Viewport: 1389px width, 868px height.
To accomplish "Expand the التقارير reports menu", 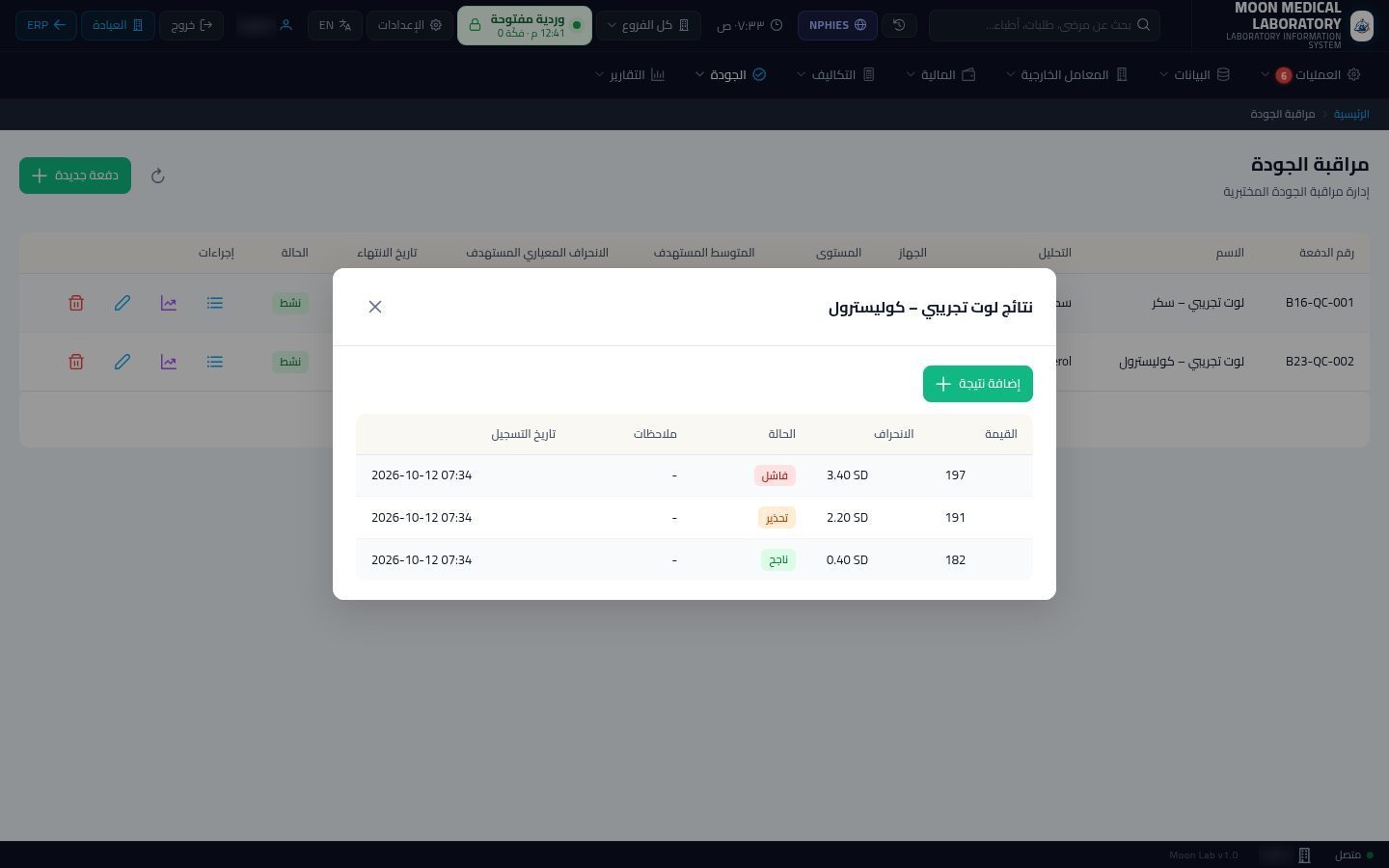I will pos(630,74).
